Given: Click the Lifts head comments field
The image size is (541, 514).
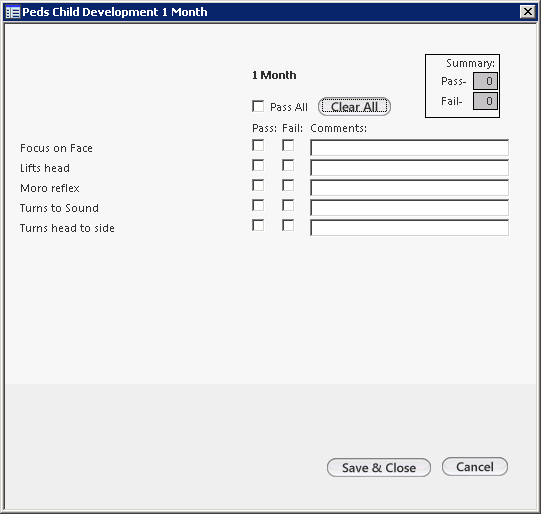Looking at the screenshot, I should pyautogui.click(x=409, y=168).
